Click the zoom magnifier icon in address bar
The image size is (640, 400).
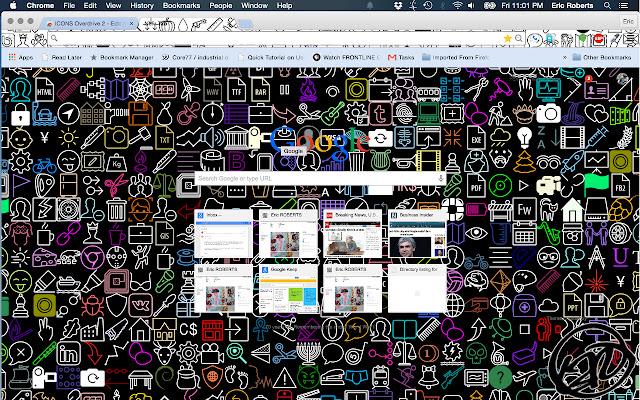pyautogui.click(x=518, y=38)
